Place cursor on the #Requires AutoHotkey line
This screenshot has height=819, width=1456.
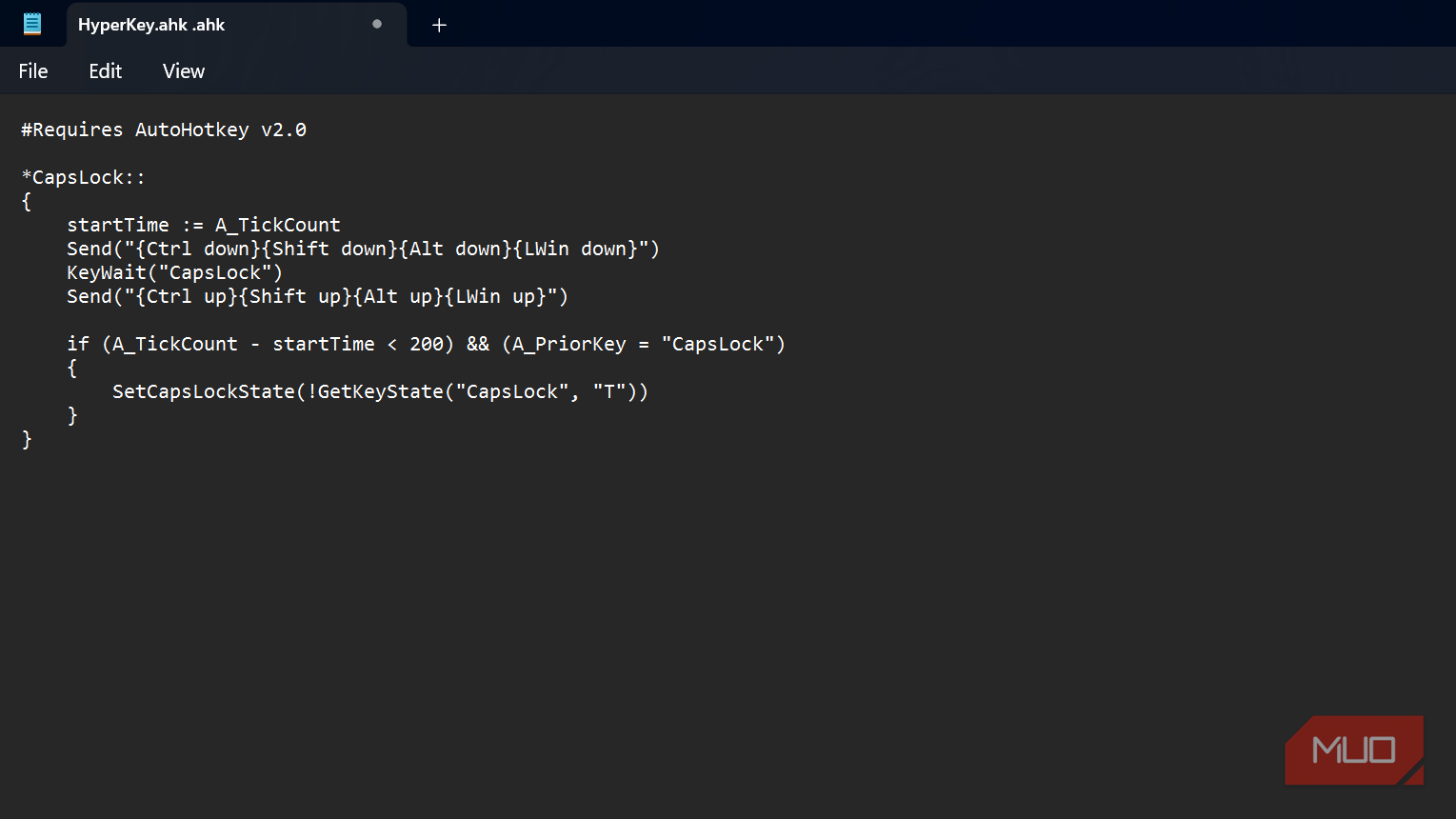(x=164, y=130)
